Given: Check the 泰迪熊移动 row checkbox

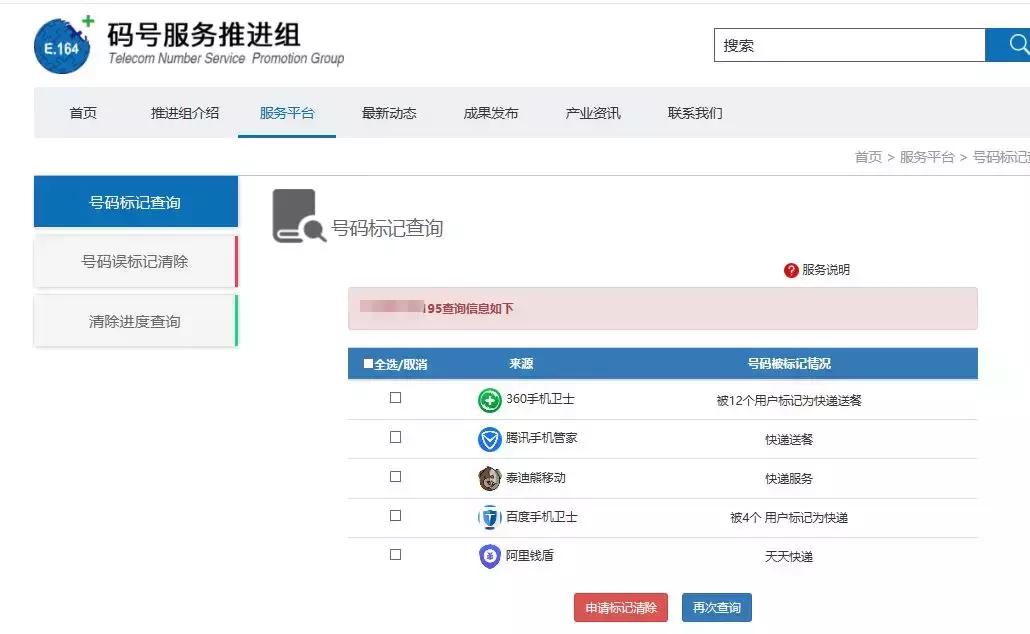Looking at the screenshot, I should pyautogui.click(x=395, y=477).
